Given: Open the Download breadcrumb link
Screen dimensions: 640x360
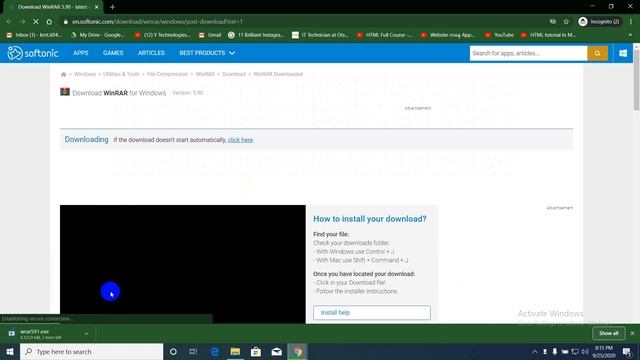Looking at the screenshot, I should pyautogui.click(x=234, y=74).
